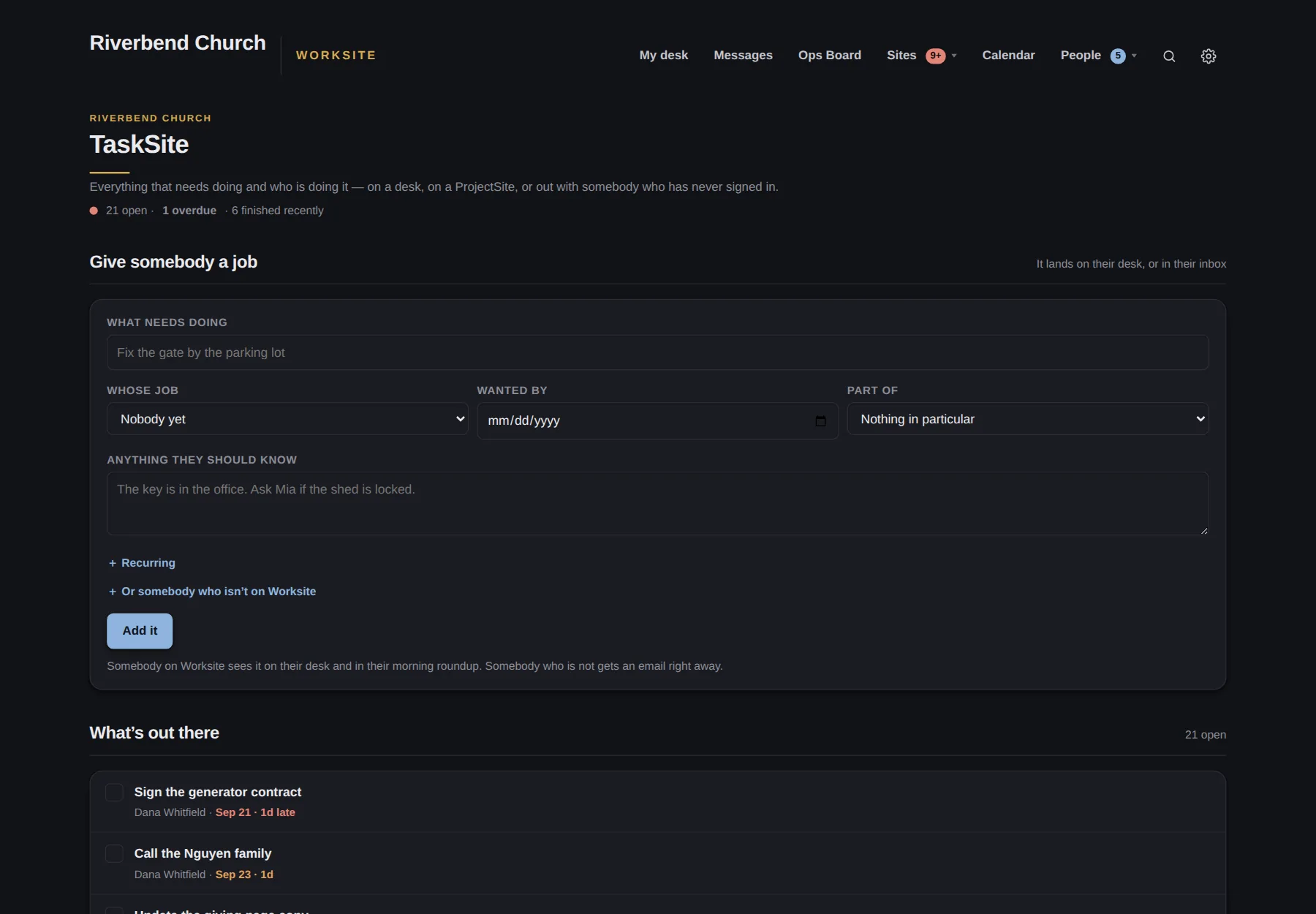Check off Call the Nguyen family
The width and height of the screenshot is (1316, 914).
(114, 854)
